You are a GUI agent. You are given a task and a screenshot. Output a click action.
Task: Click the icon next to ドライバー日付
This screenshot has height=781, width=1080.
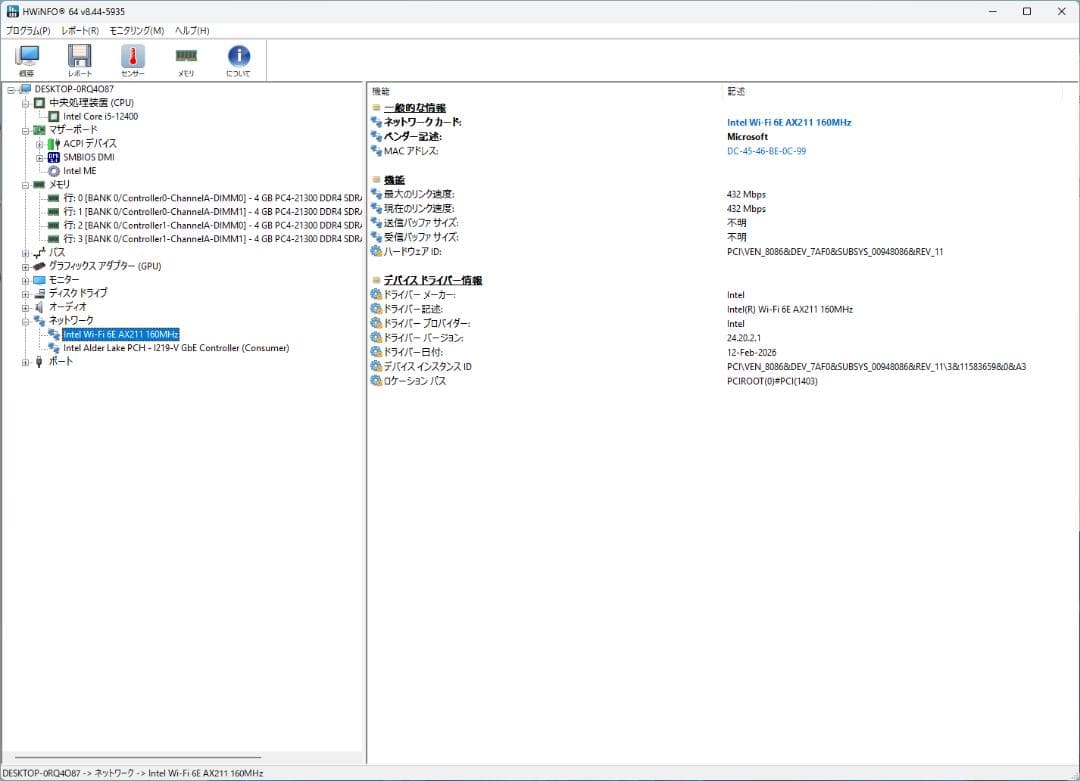click(376, 352)
